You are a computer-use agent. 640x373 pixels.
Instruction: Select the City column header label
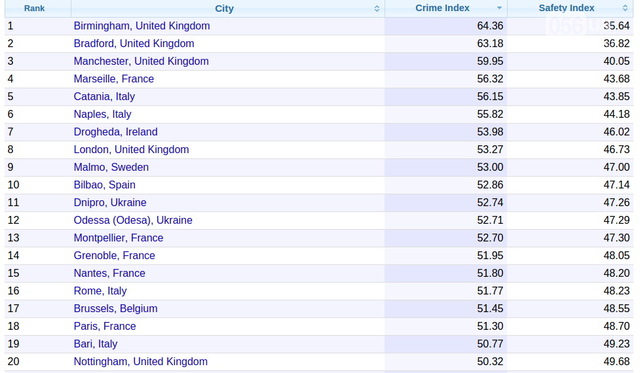click(224, 9)
